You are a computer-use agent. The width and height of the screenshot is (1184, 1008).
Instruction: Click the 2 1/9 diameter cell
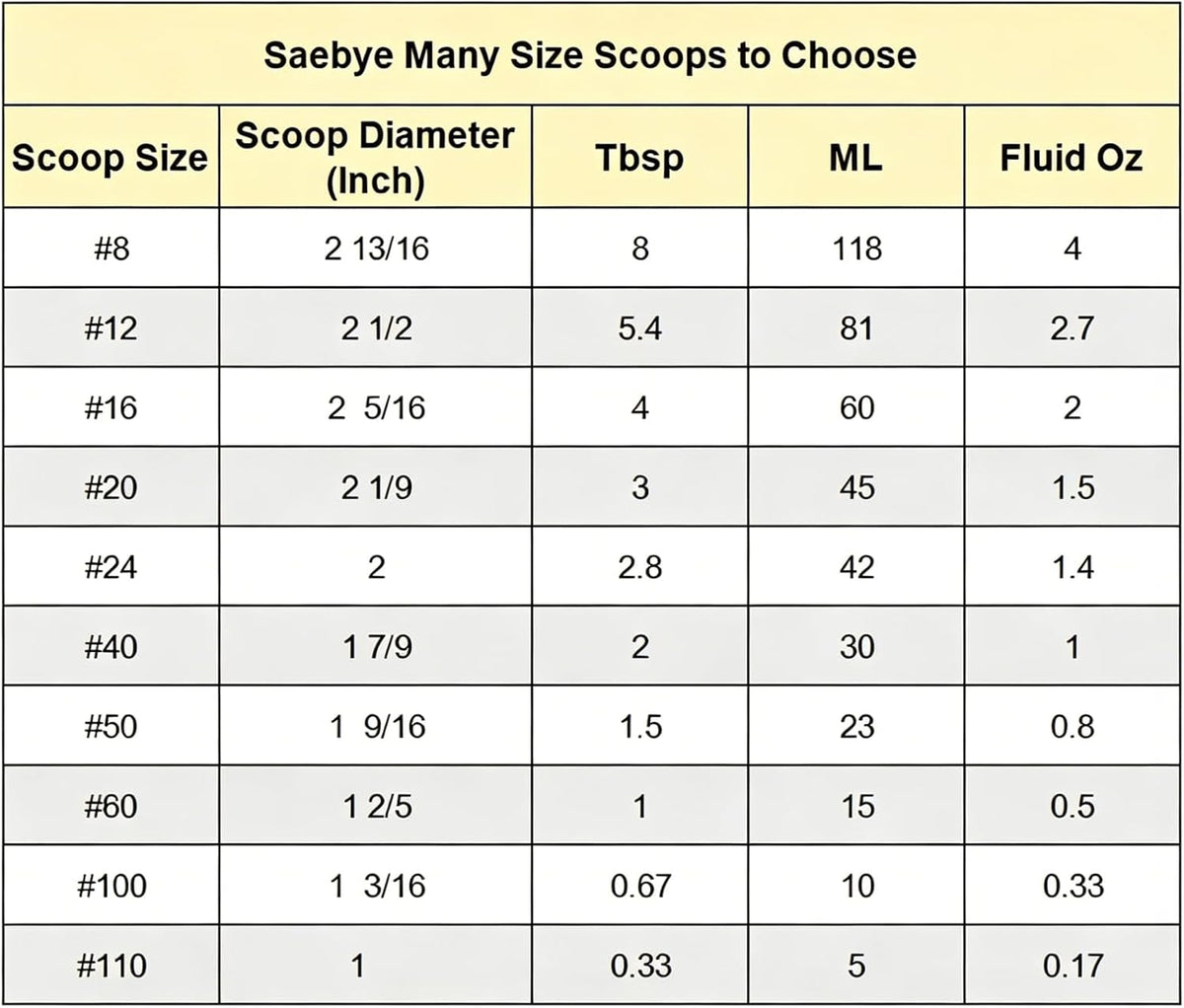pyautogui.click(x=375, y=487)
